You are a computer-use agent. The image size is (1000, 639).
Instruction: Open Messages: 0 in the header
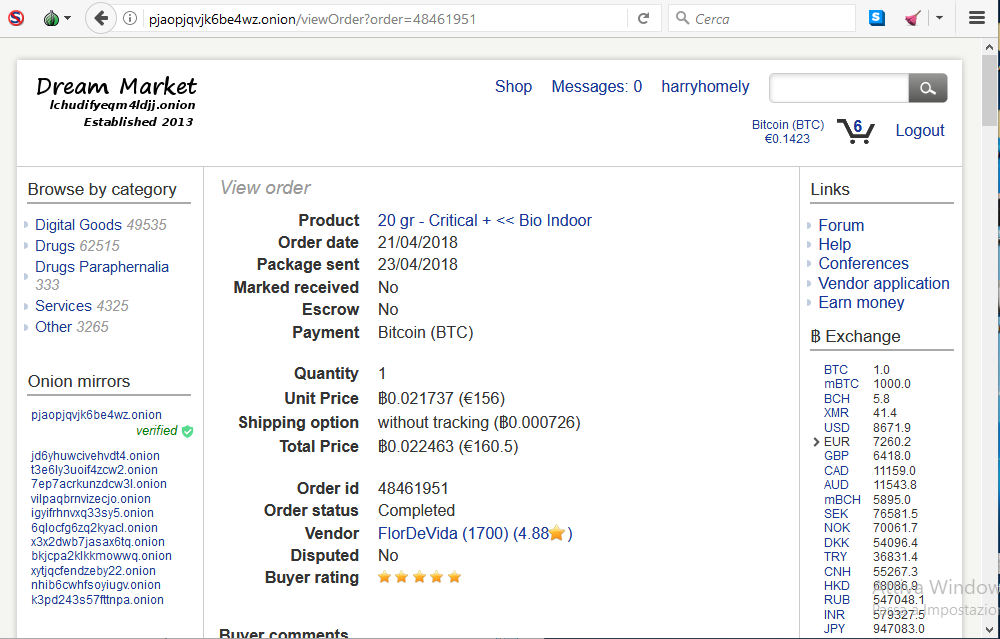[x=596, y=87]
